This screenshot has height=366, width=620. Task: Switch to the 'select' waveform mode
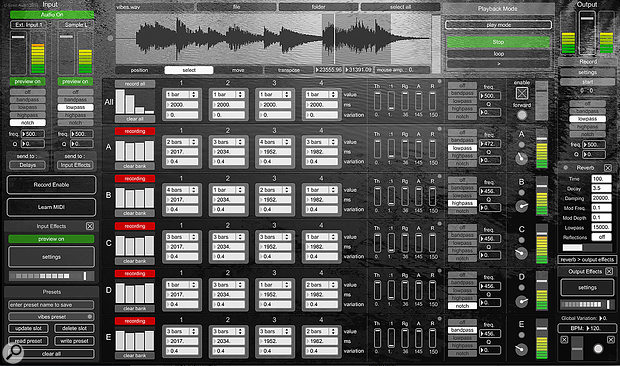[189, 70]
